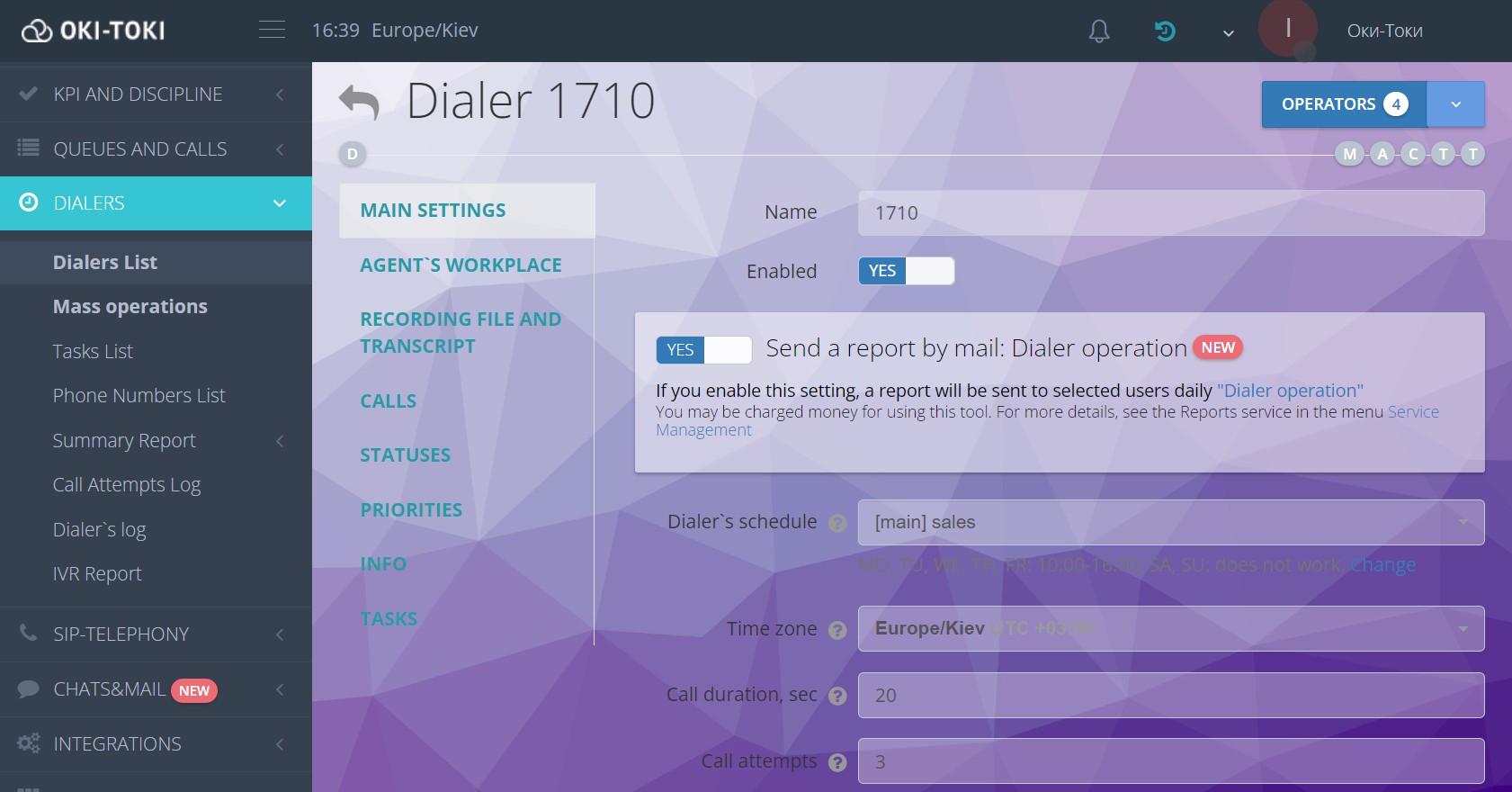Click the OKI-TOKI cloud logo
This screenshot has width=1512, height=792.
[93, 31]
